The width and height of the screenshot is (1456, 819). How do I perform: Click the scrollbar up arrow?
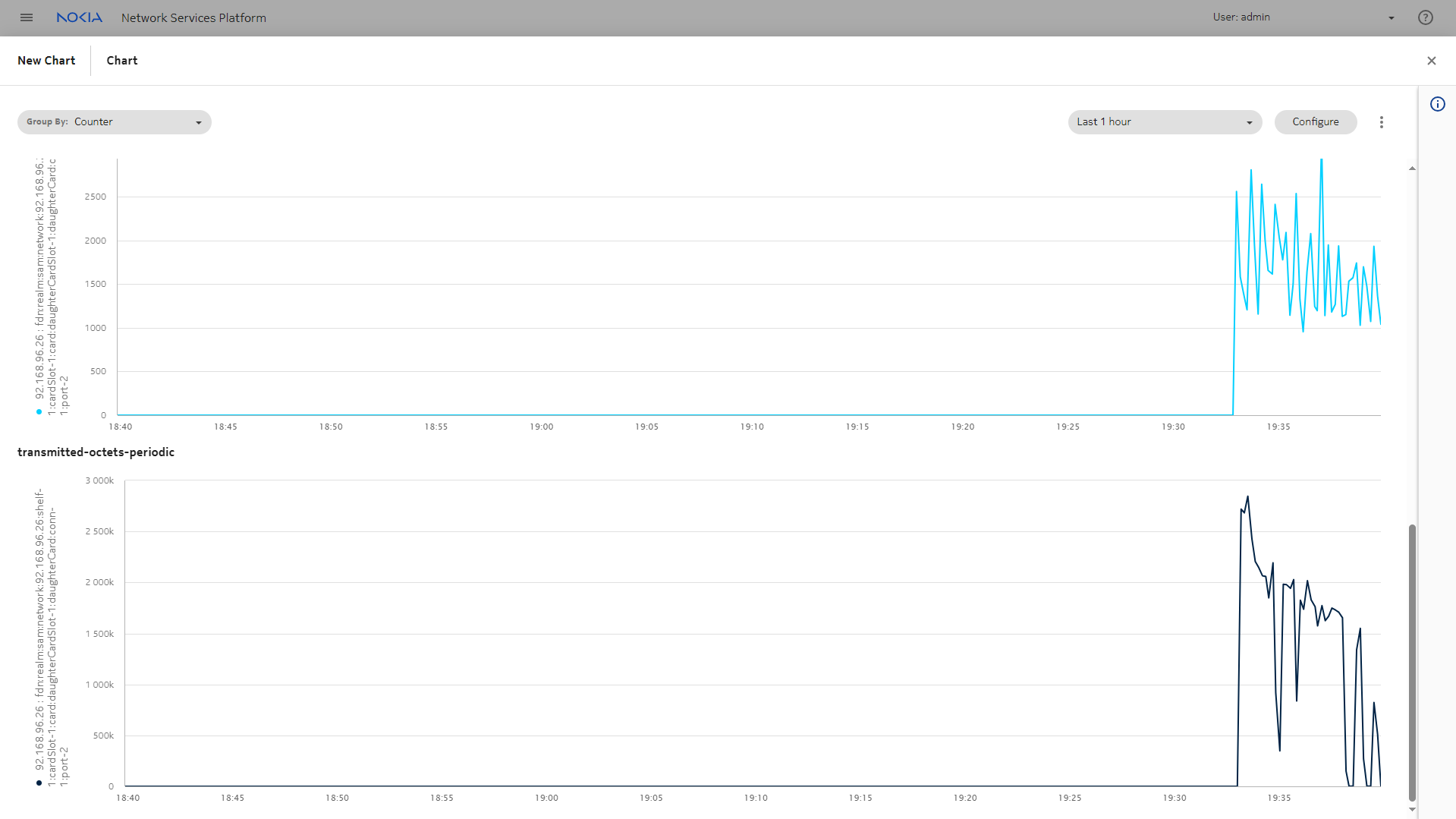pos(1412,169)
